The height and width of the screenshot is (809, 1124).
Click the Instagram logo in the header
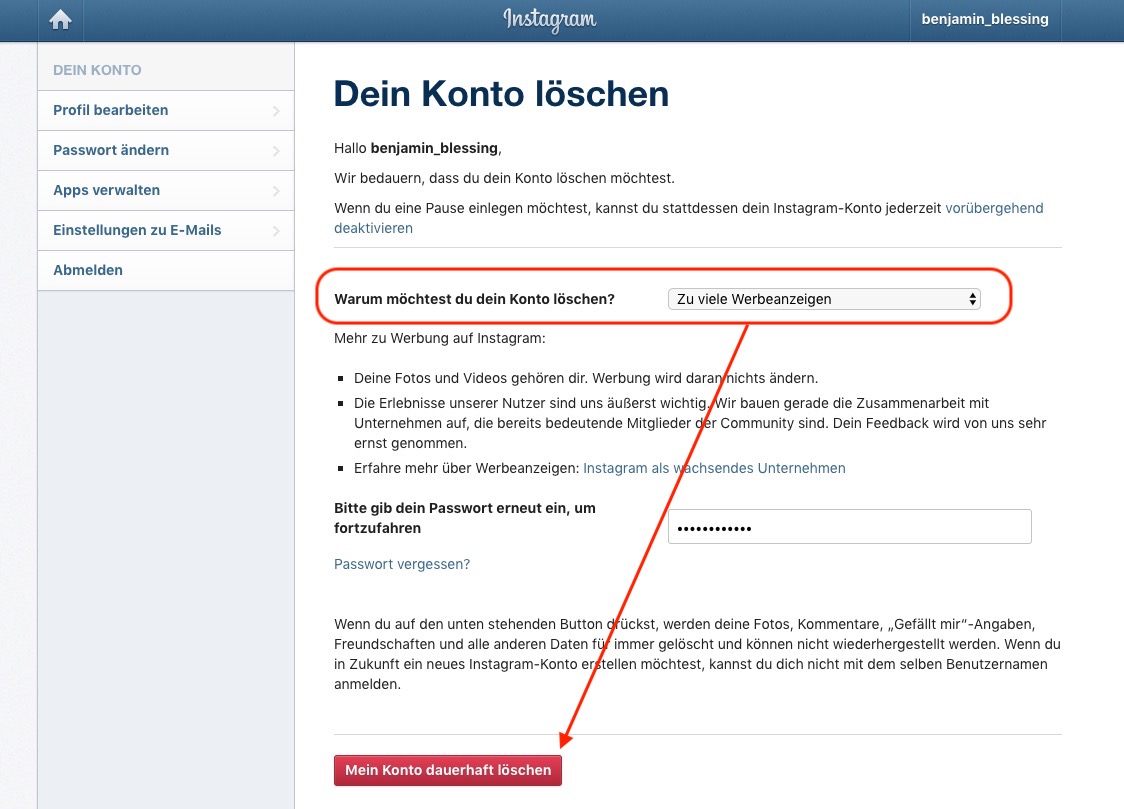tap(549, 19)
